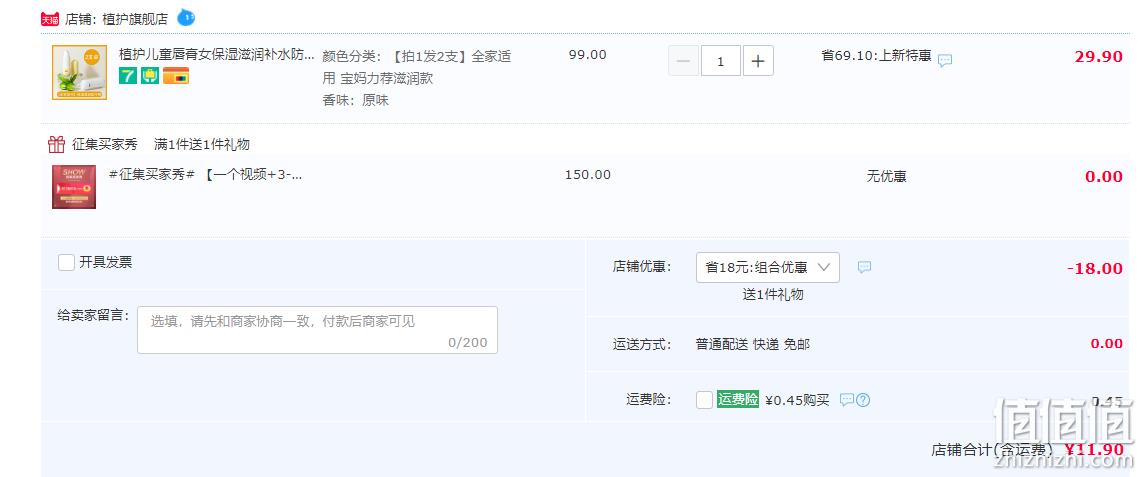
Task: Click the 150.00 gift unit price
Action: point(588,175)
